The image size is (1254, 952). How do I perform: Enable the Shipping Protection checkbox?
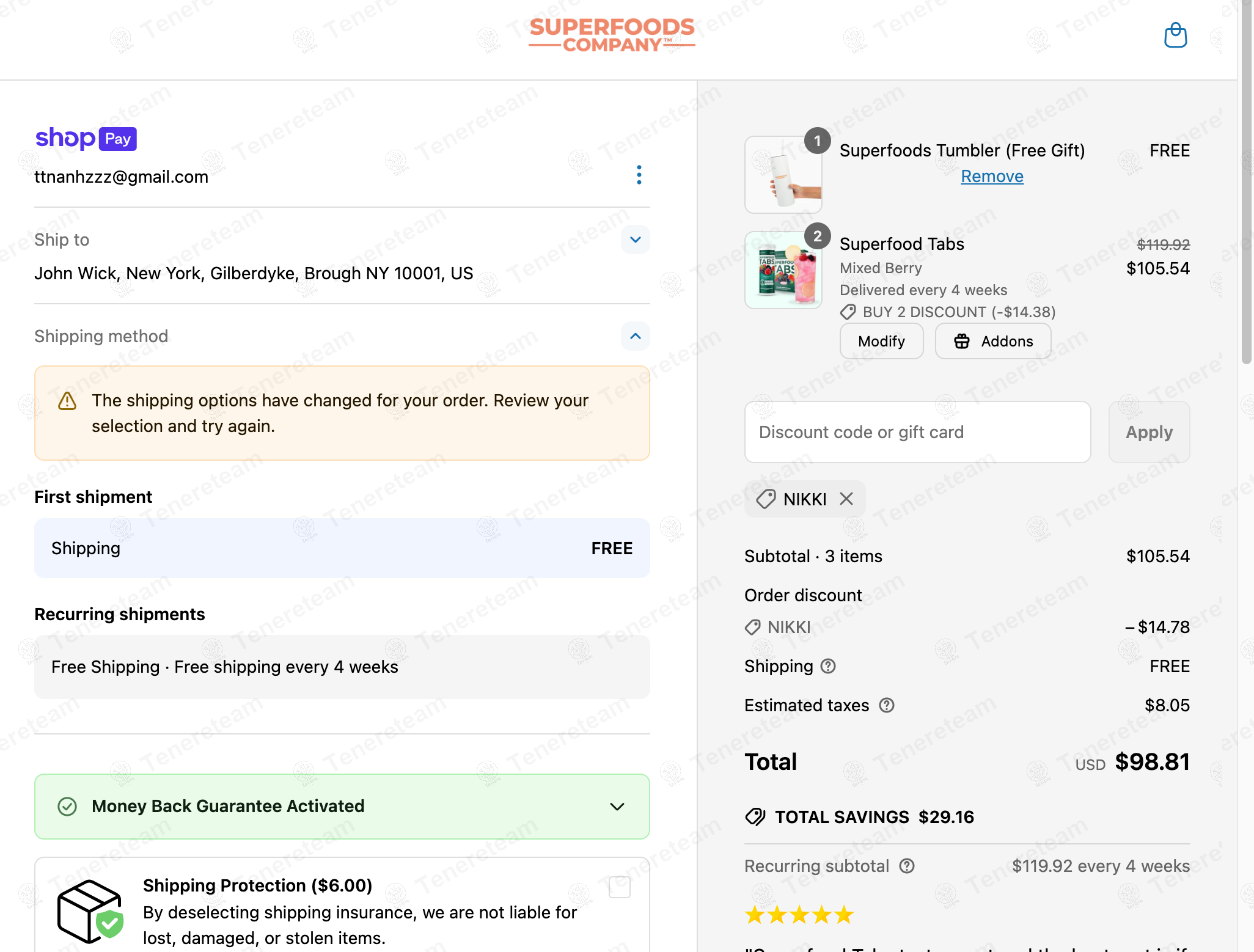tap(620, 887)
